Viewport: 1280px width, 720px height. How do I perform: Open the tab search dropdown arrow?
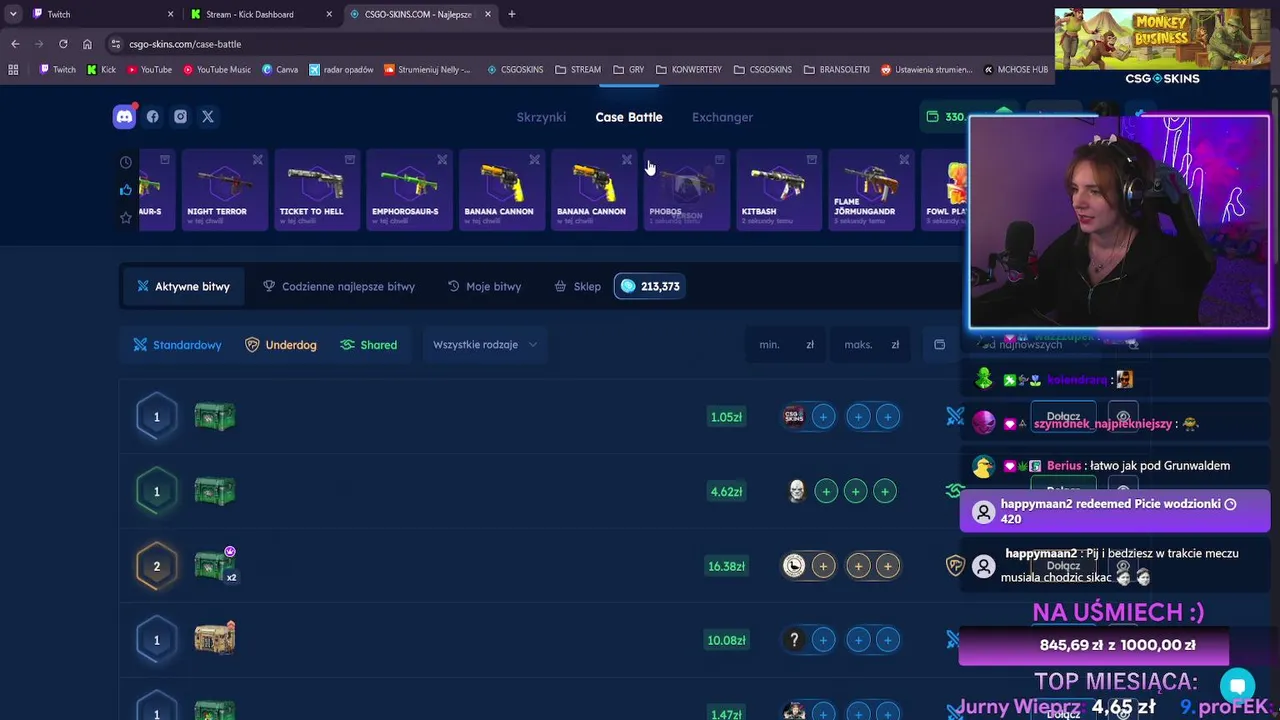point(13,14)
